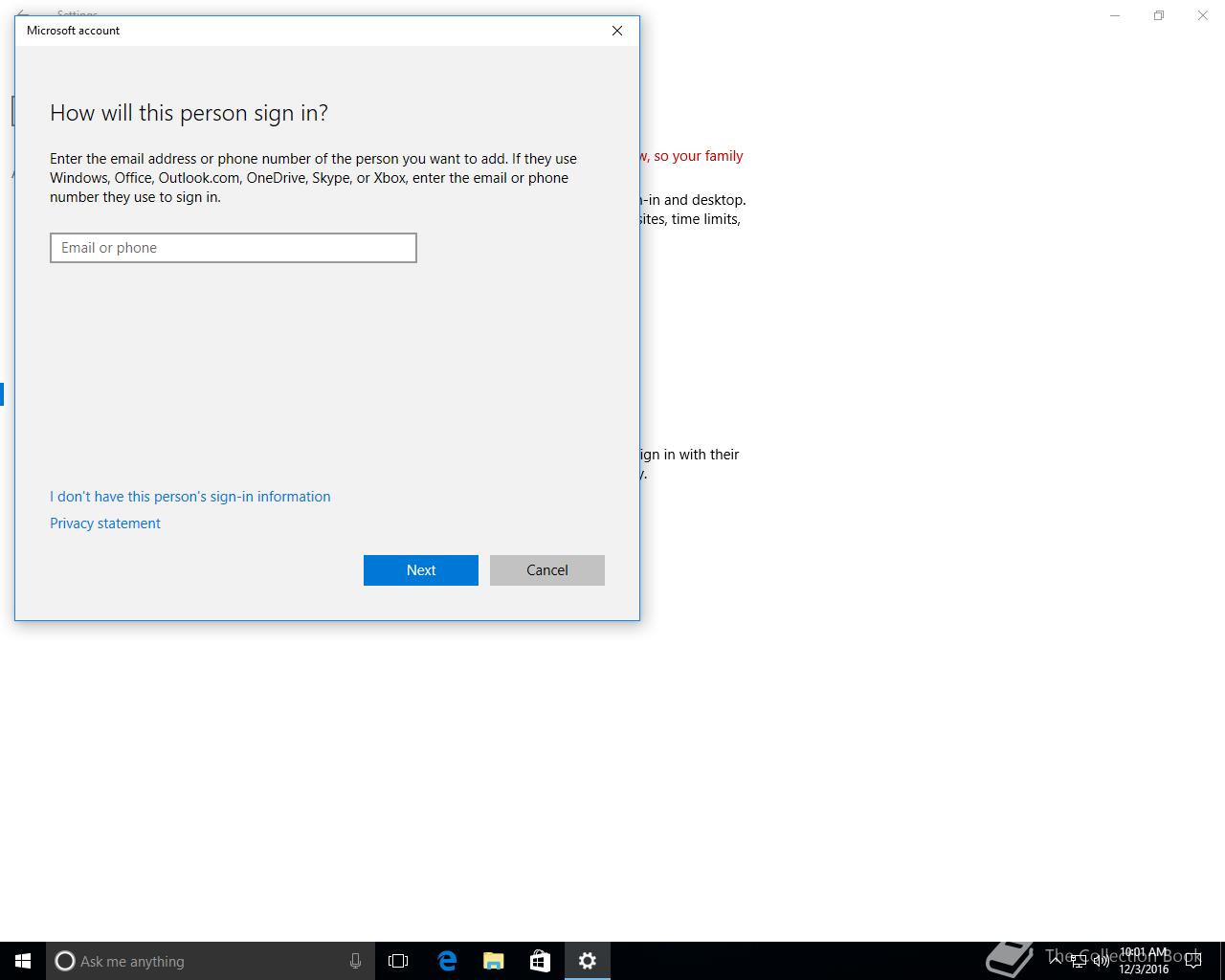Open the Windows Store taskbar icon

541,961
